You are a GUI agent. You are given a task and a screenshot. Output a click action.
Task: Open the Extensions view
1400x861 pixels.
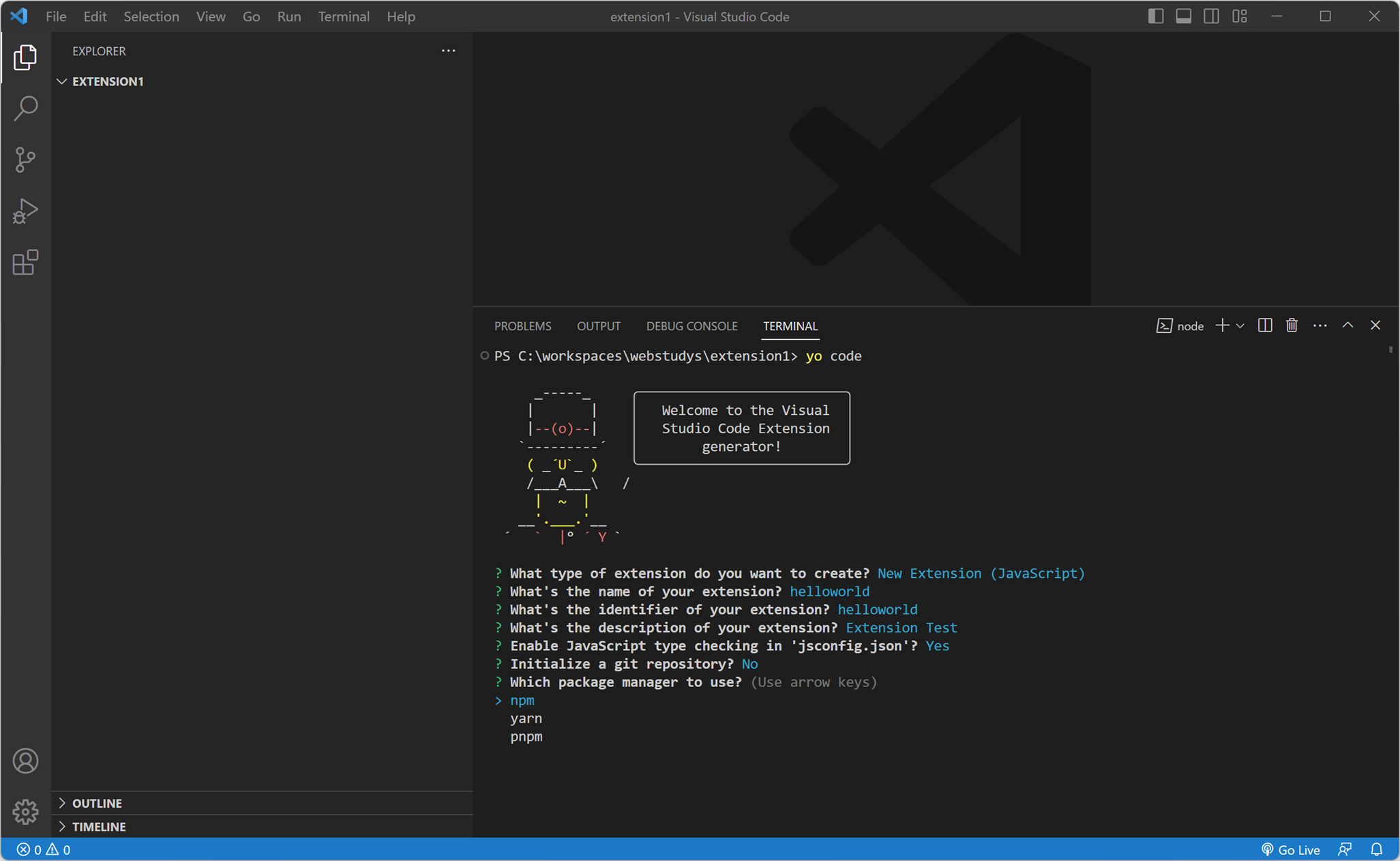tap(25, 263)
